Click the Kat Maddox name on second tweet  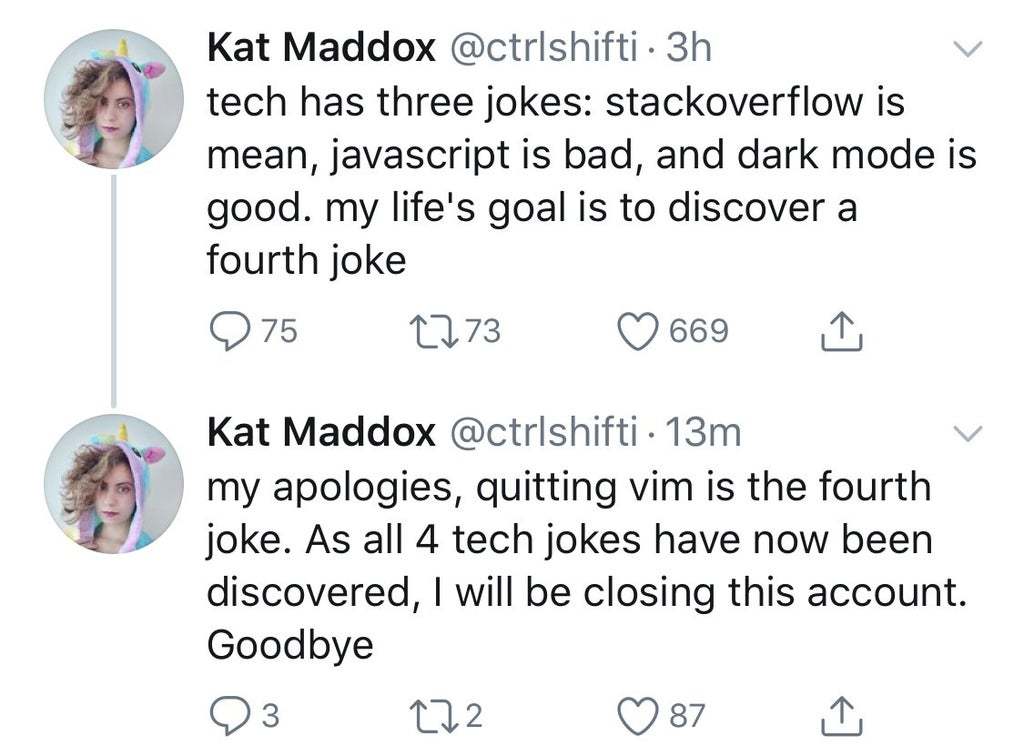[320, 432]
